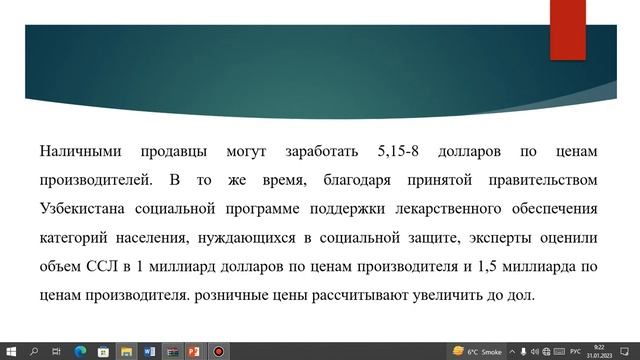Switch to PowerPoint on the taskbar
The image size is (640, 360).
pyautogui.click(x=194, y=351)
